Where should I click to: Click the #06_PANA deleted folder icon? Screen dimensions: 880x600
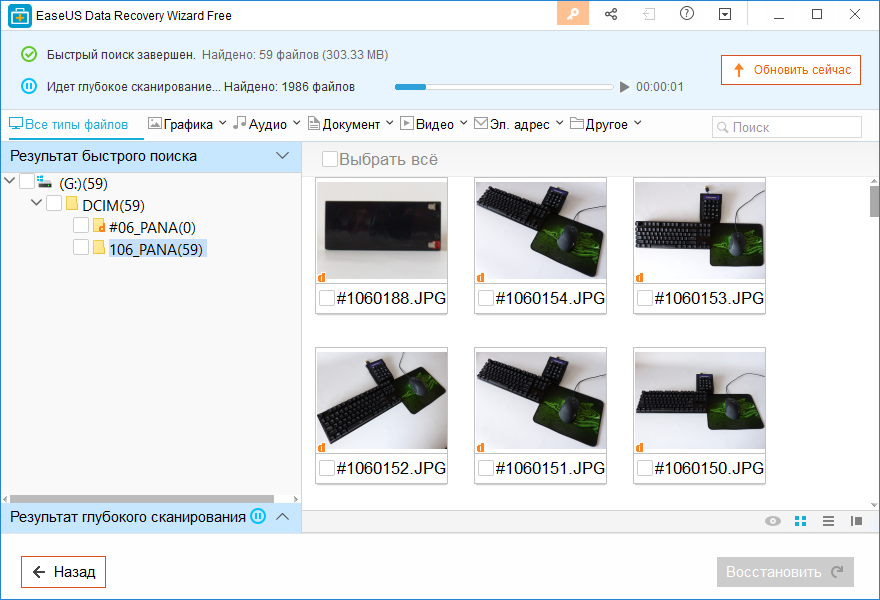[x=99, y=225]
